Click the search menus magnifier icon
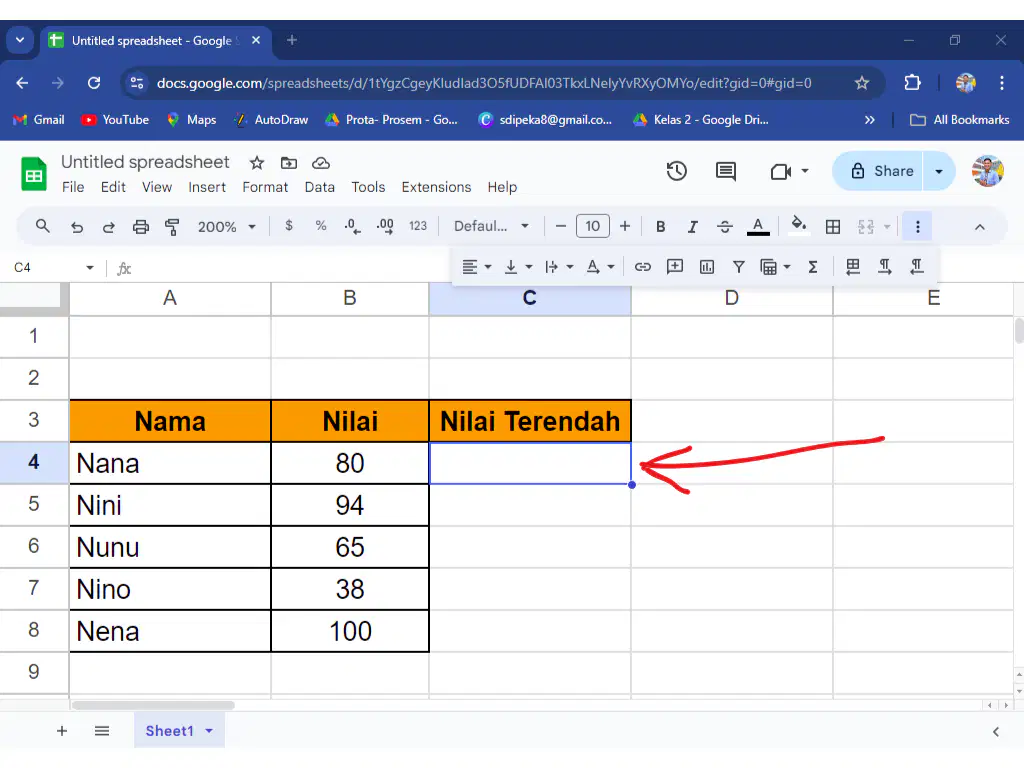The height and width of the screenshot is (768, 1024). click(42, 227)
